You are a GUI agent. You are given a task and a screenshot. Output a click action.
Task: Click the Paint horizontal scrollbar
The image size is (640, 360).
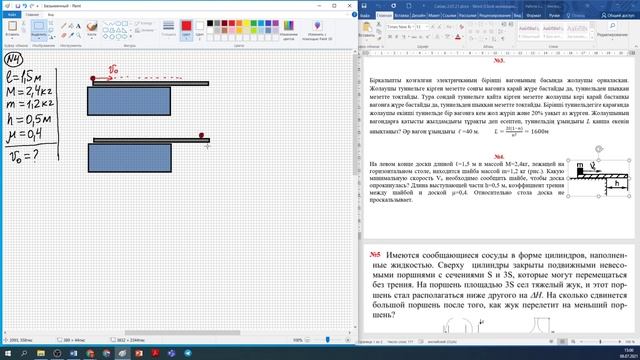point(182,333)
